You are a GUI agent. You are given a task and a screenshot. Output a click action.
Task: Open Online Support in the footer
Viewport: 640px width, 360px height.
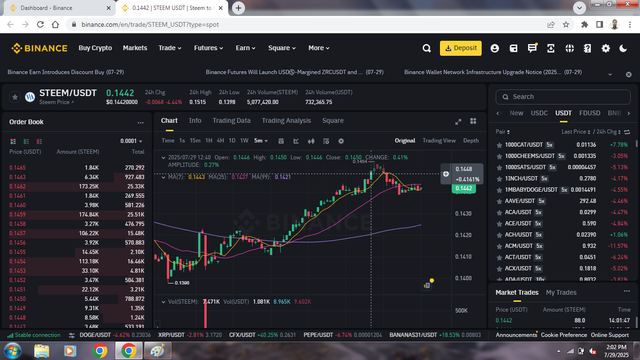(610, 335)
